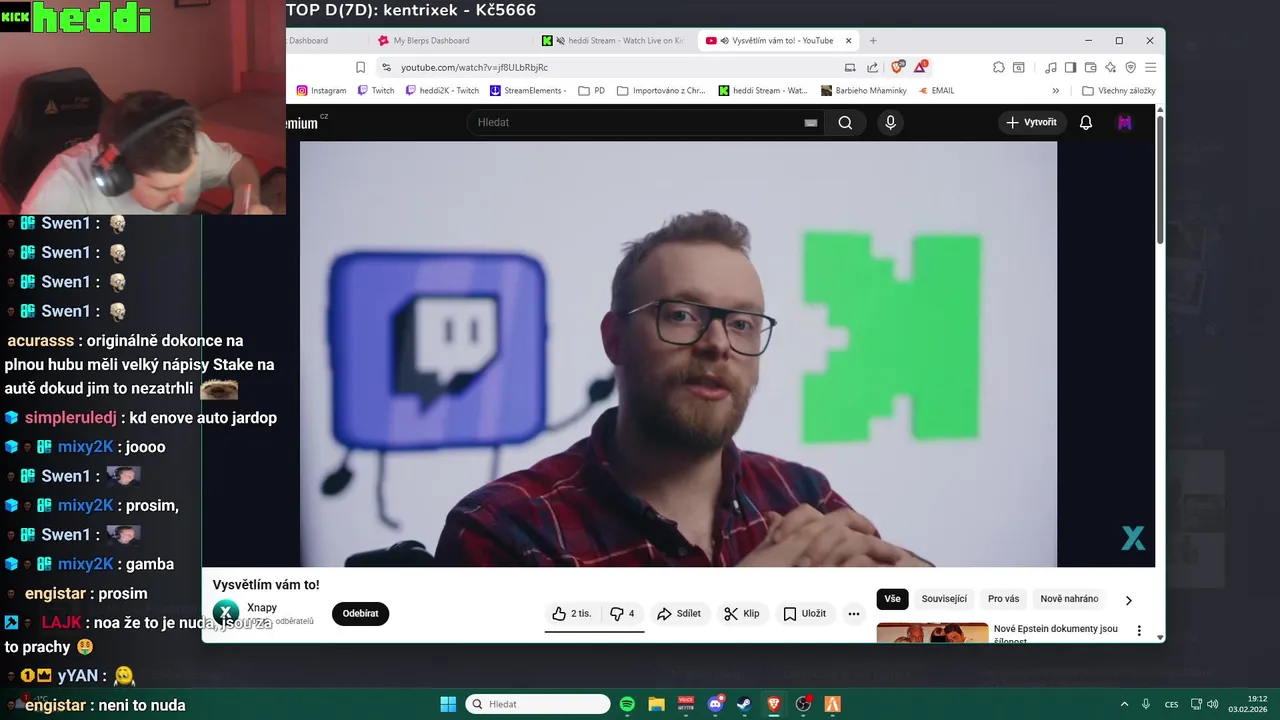Select the Pro vás filter chip
Viewport: 1280px width, 720px height.
pos(1003,599)
